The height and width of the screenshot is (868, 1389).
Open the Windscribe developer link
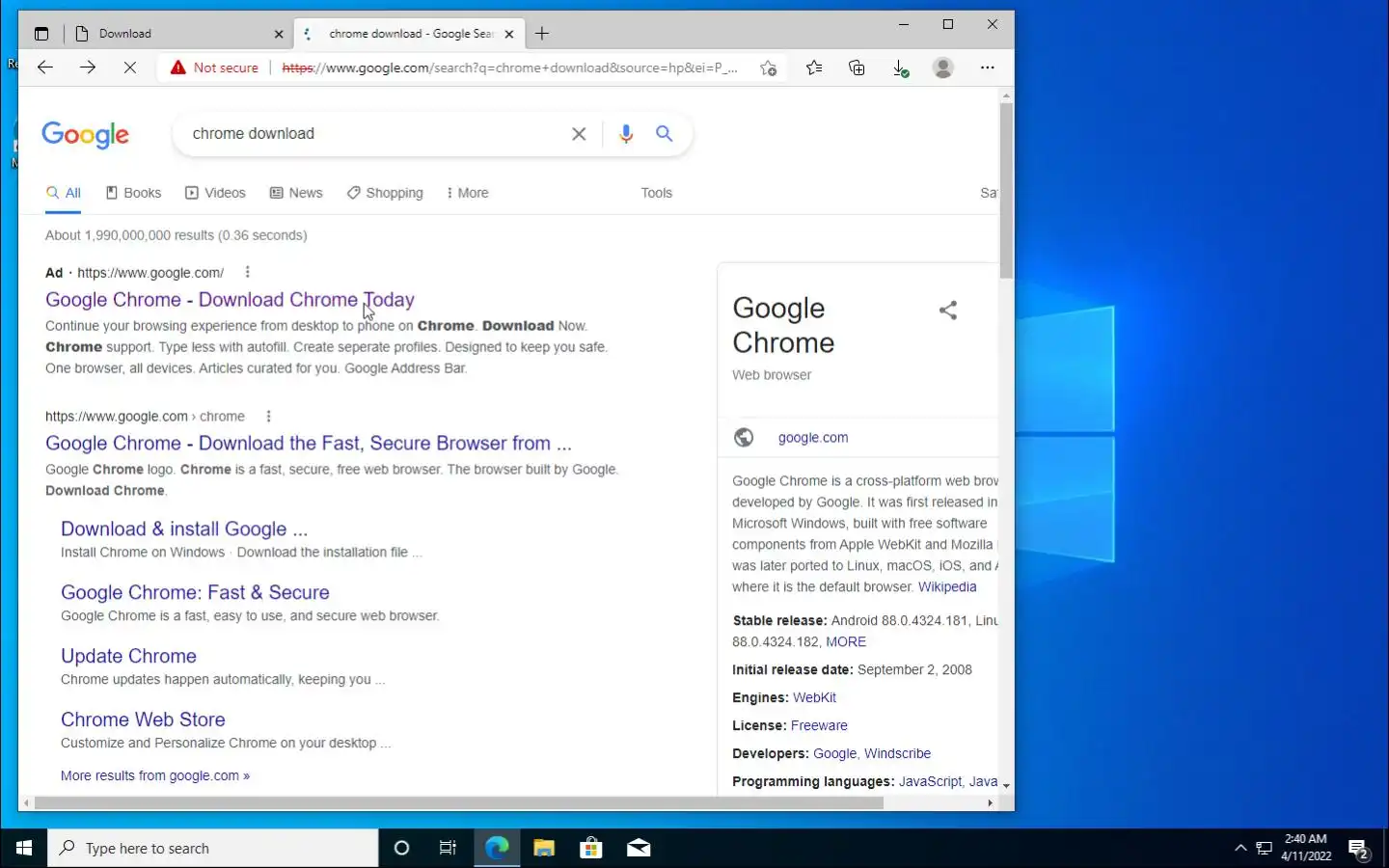coord(897,754)
